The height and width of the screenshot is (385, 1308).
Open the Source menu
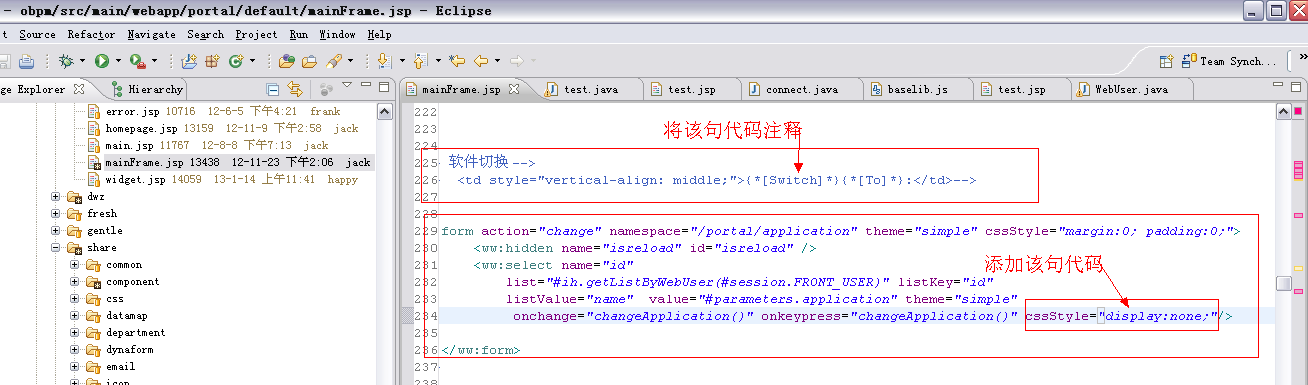[37, 34]
